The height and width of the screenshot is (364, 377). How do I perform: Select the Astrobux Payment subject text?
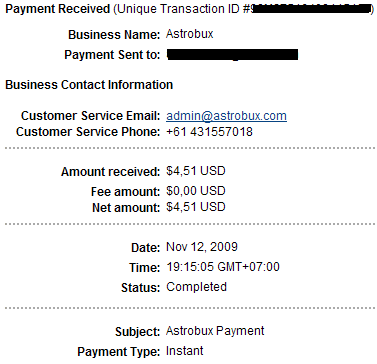(x=215, y=331)
